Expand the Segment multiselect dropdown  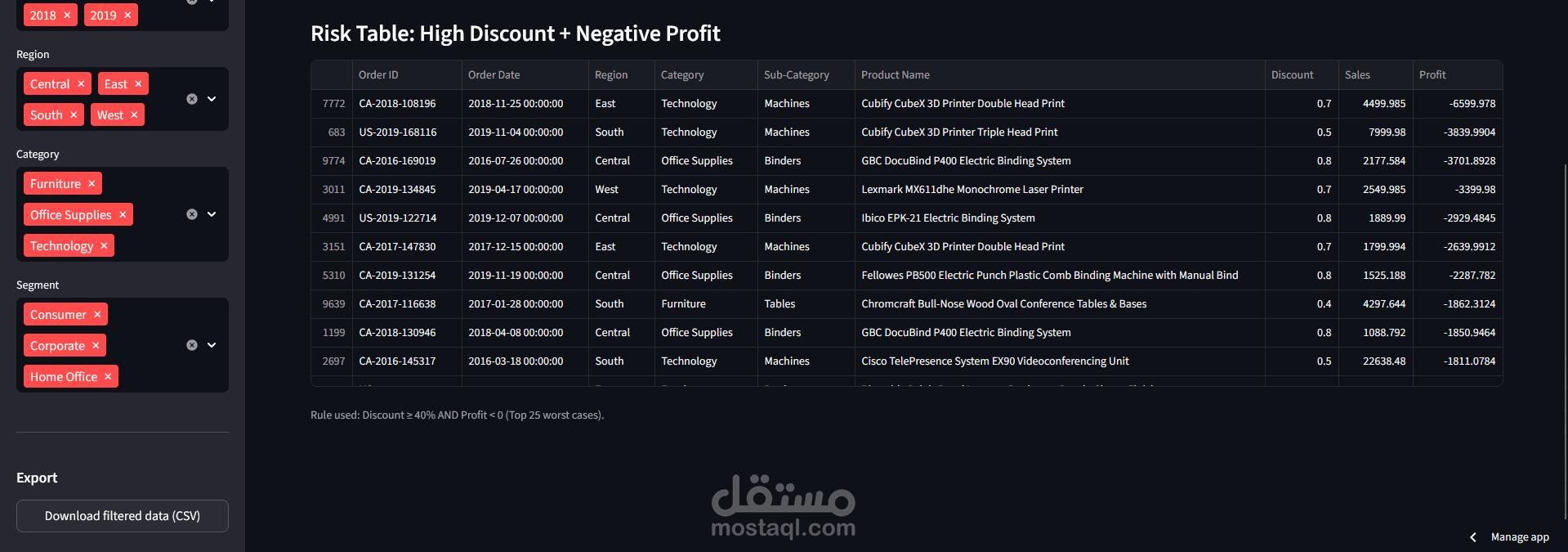click(x=212, y=345)
